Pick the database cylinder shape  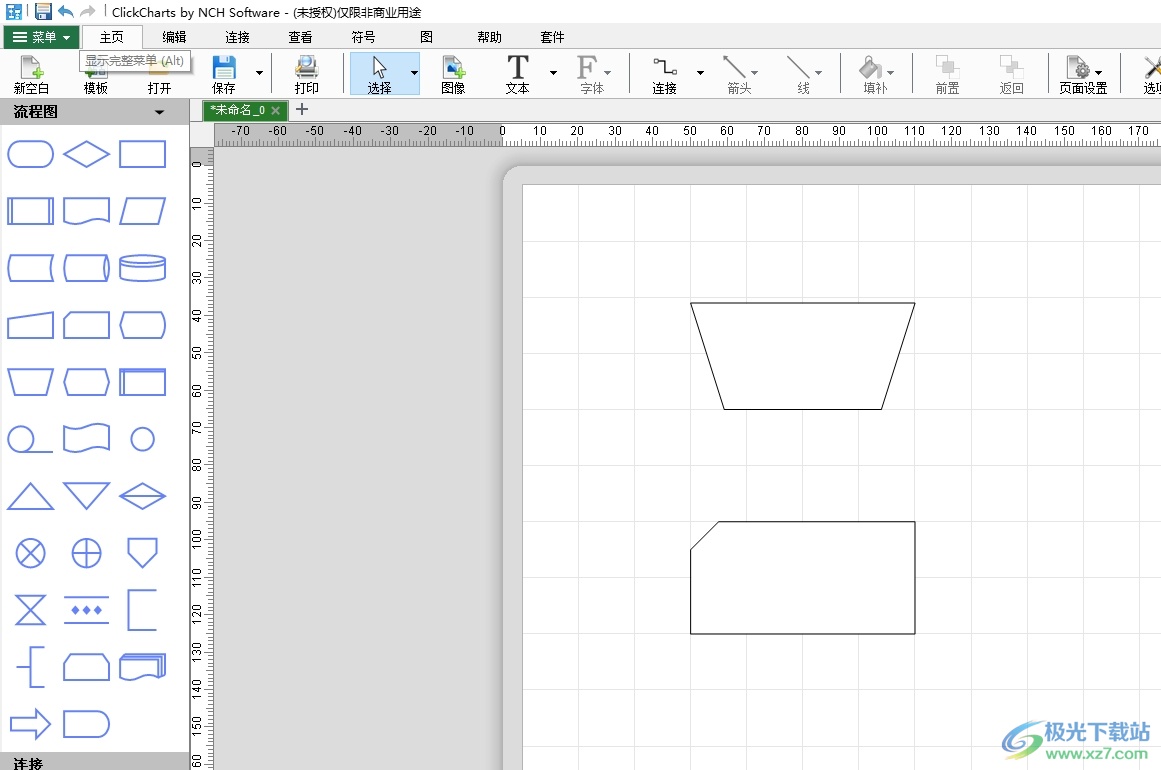pyautogui.click(x=142, y=268)
